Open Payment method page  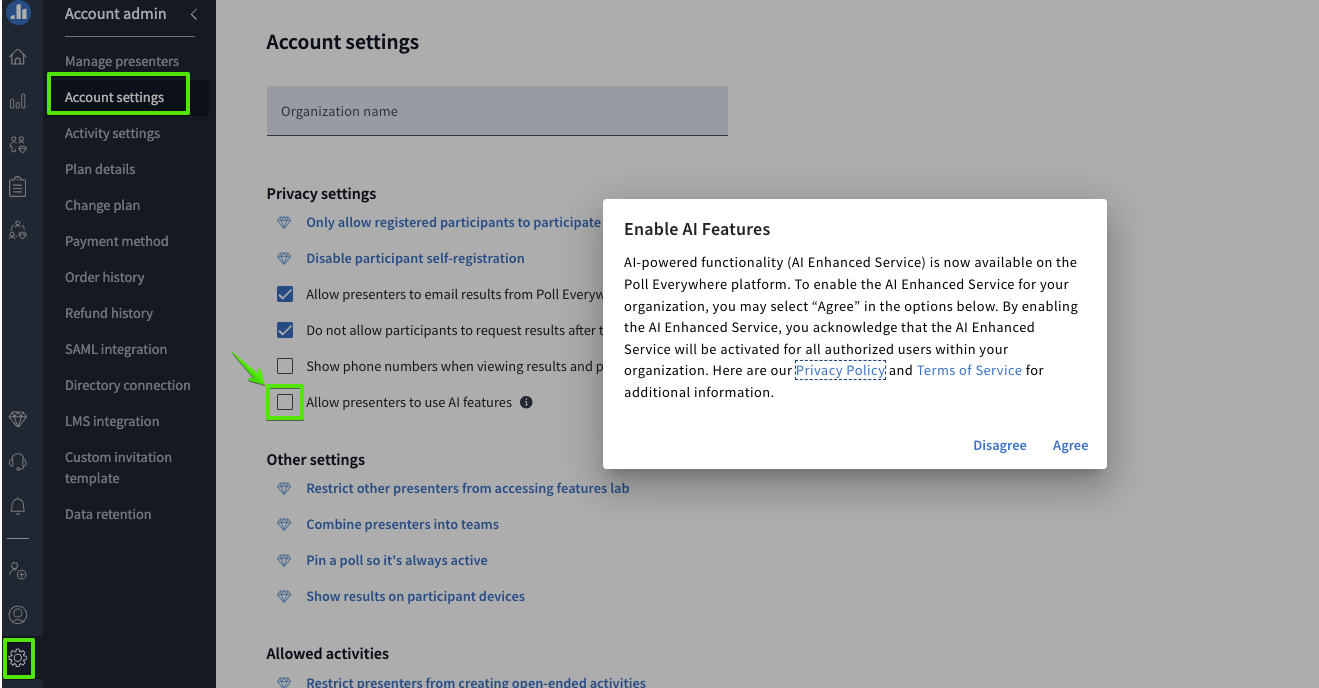coord(116,241)
